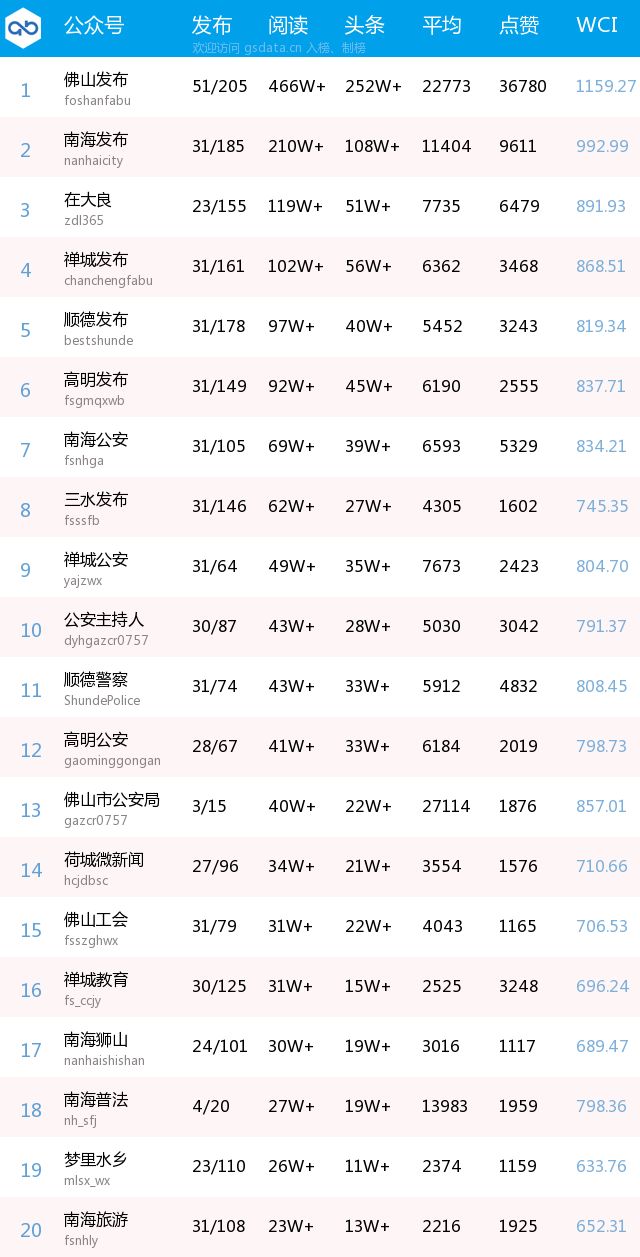Screen dimensions: 640x1257
Task: Select the 公众号 column header
Action: point(94,25)
